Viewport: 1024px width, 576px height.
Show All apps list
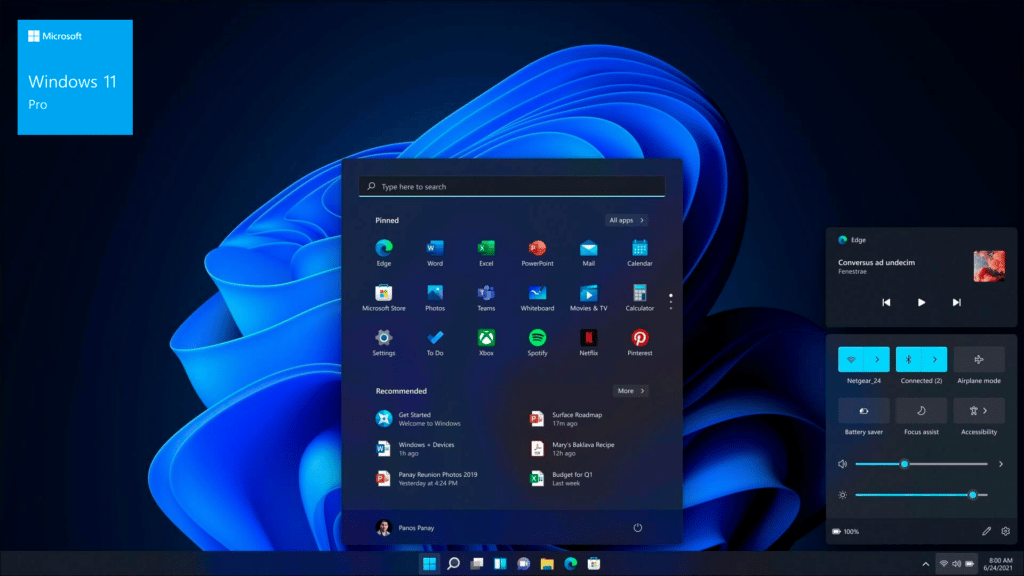(626, 220)
